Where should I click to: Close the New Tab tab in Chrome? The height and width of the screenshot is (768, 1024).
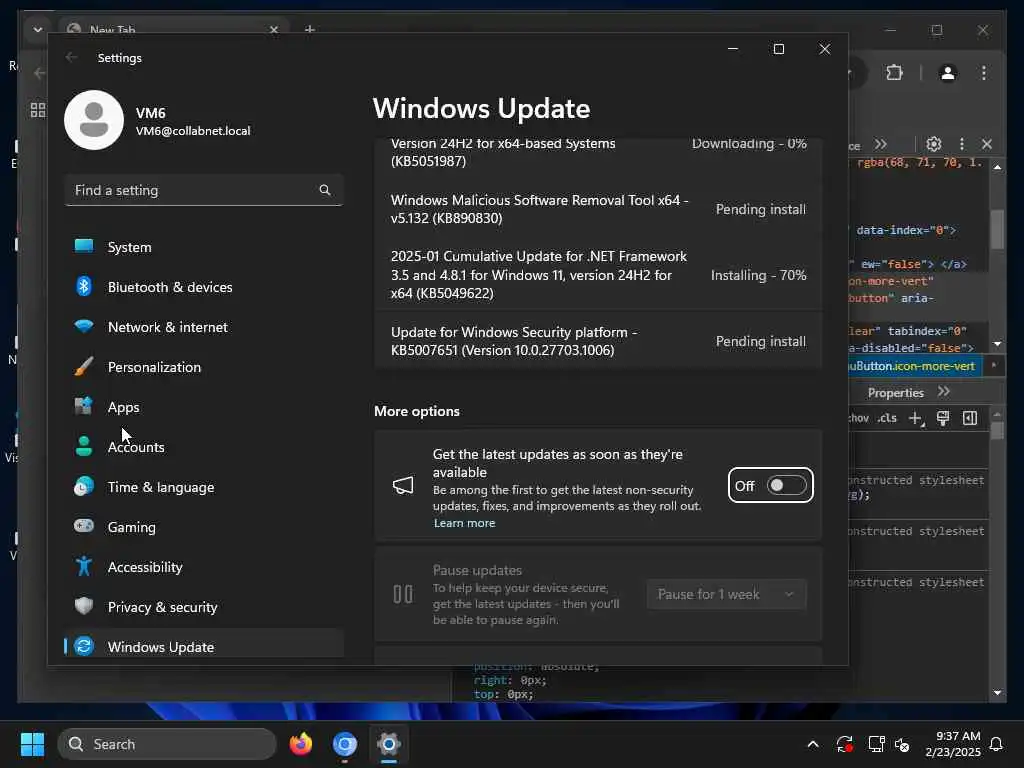(x=274, y=29)
